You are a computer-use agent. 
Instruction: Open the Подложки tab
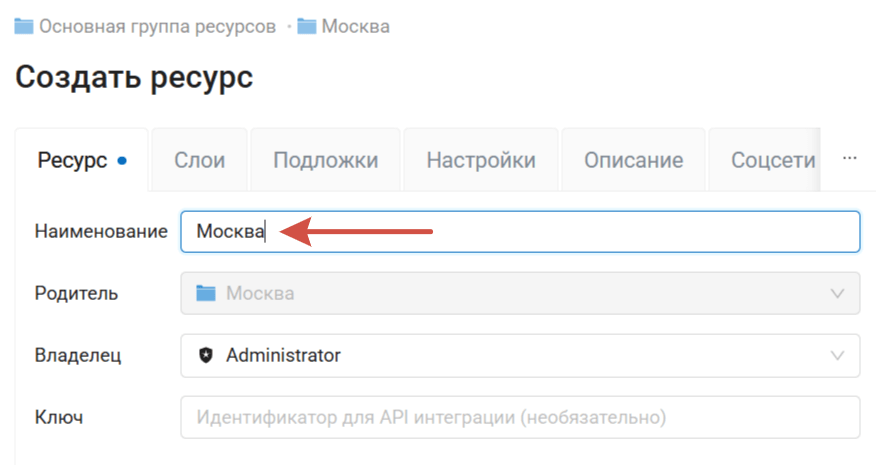click(325, 160)
